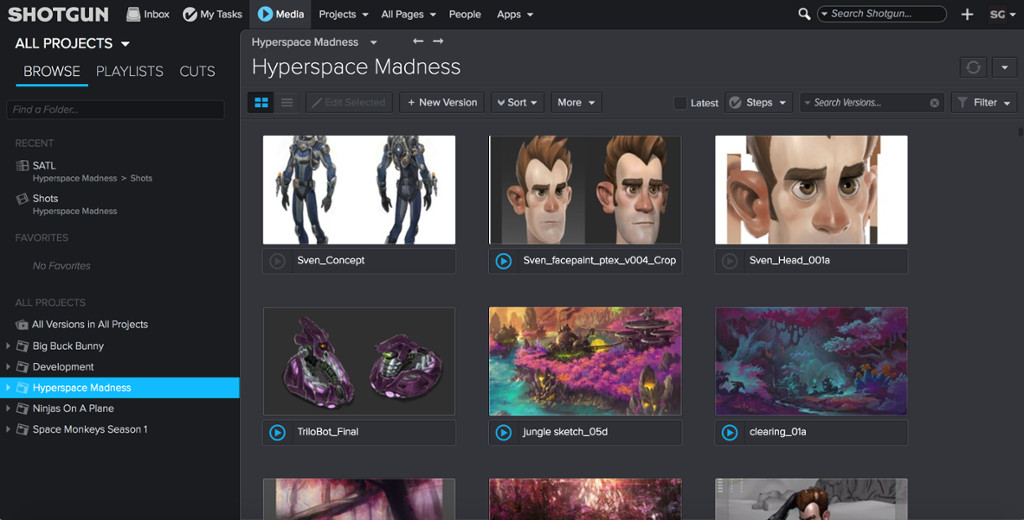Image resolution: width=1024 pixels, height=520 pixels.
Task: Open Sven_Concept version name
Action: click(x=330, y=261)
